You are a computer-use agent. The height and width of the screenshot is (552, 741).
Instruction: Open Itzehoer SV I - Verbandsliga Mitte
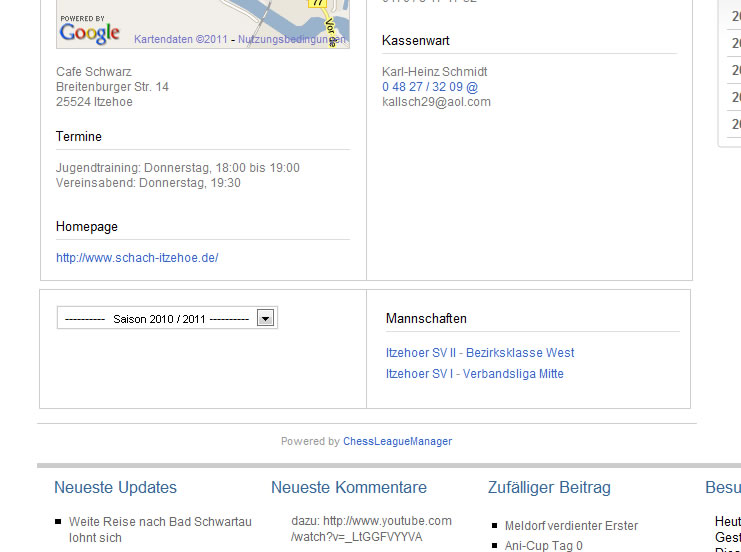pyautogui.click(x=475, y=374)
